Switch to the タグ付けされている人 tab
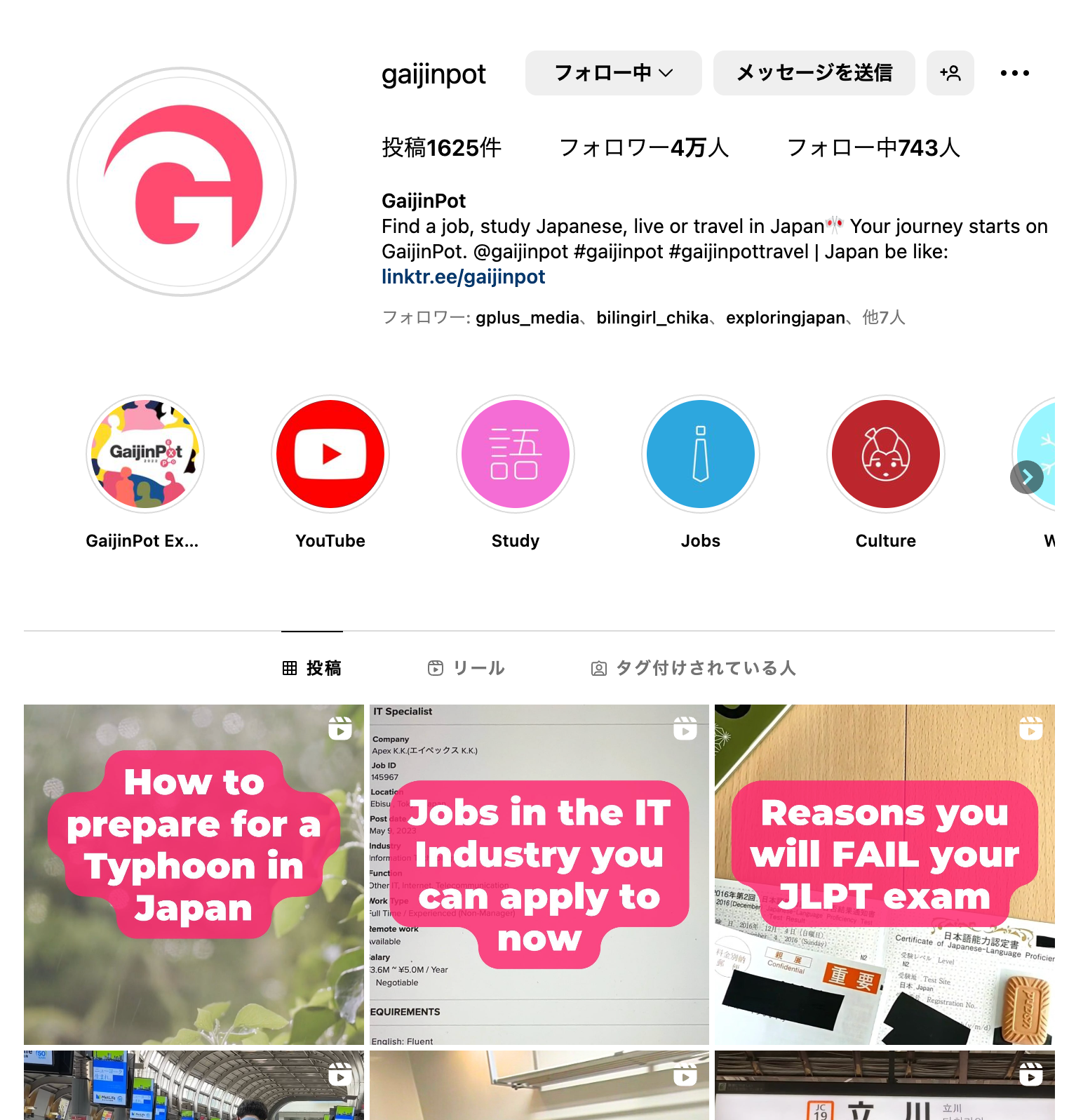 [x=694, y=668]
